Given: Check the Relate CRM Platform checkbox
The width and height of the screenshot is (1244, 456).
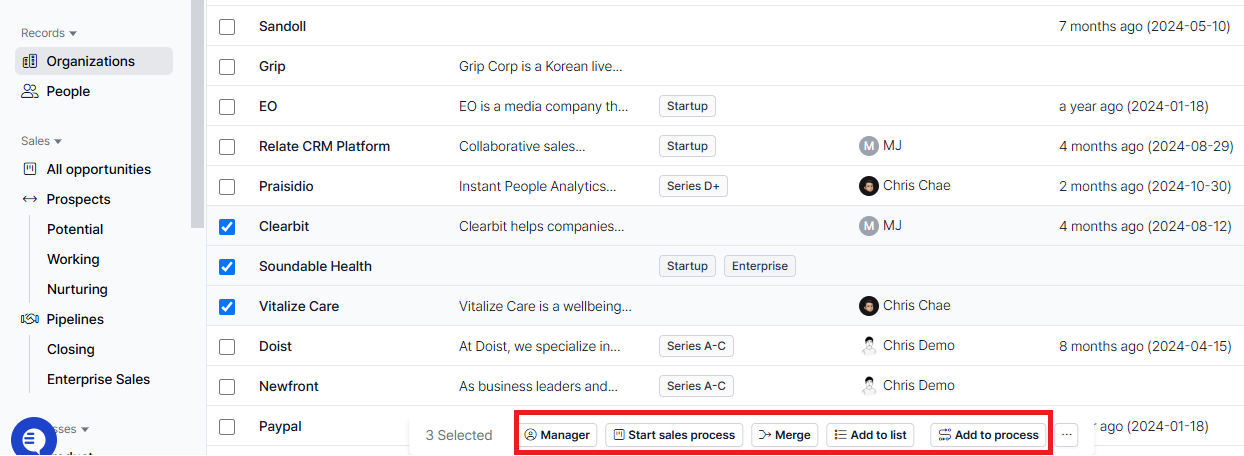Looking at the screenshot, I should click(x=227, y=146).
